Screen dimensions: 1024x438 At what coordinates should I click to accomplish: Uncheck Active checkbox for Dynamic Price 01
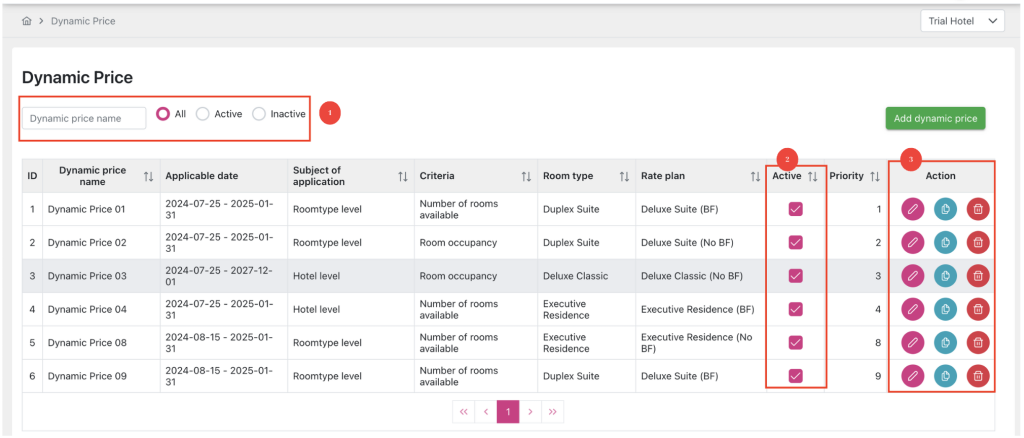click(x=796, y=209)
